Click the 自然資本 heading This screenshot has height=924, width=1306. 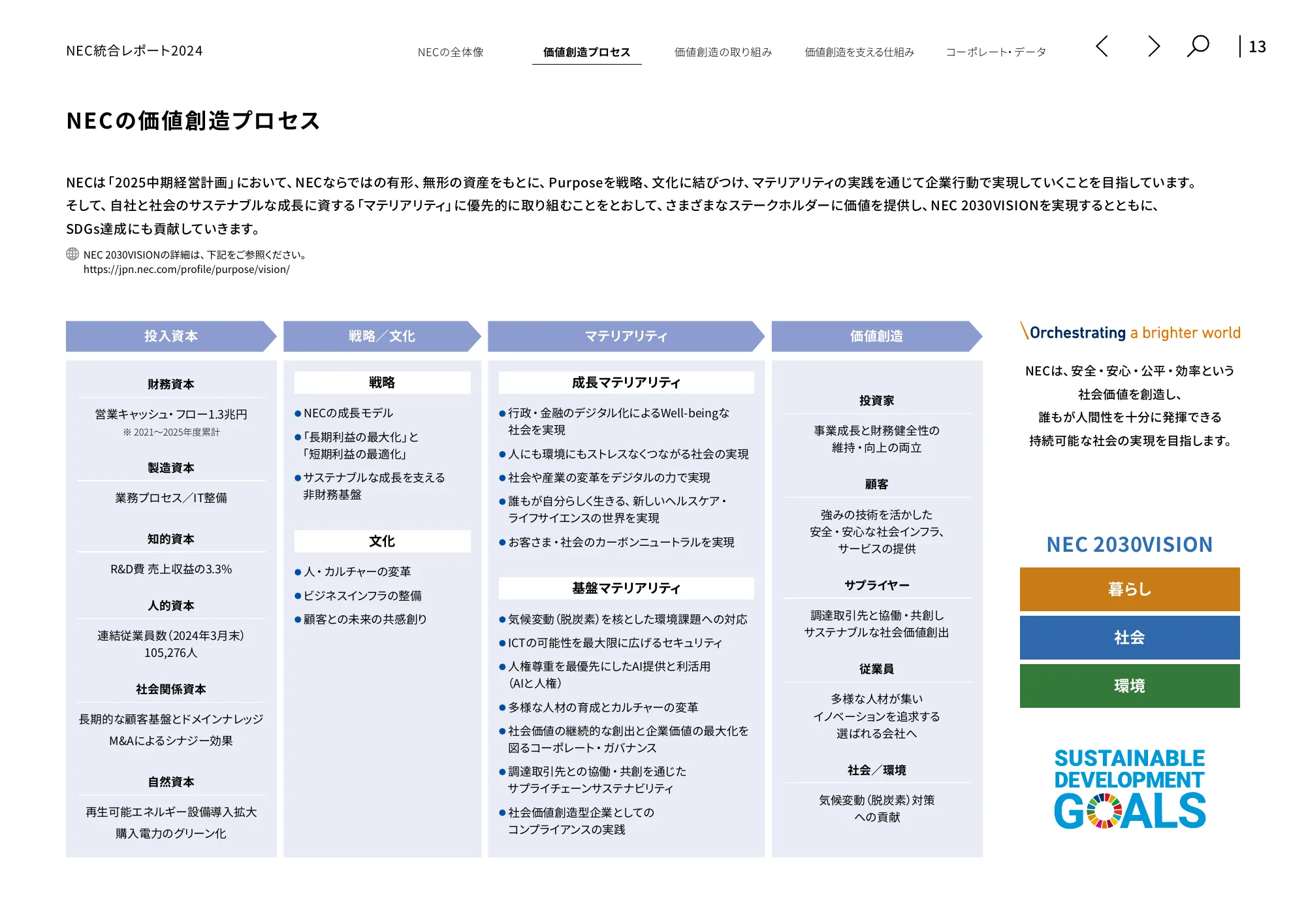[171, 782]
